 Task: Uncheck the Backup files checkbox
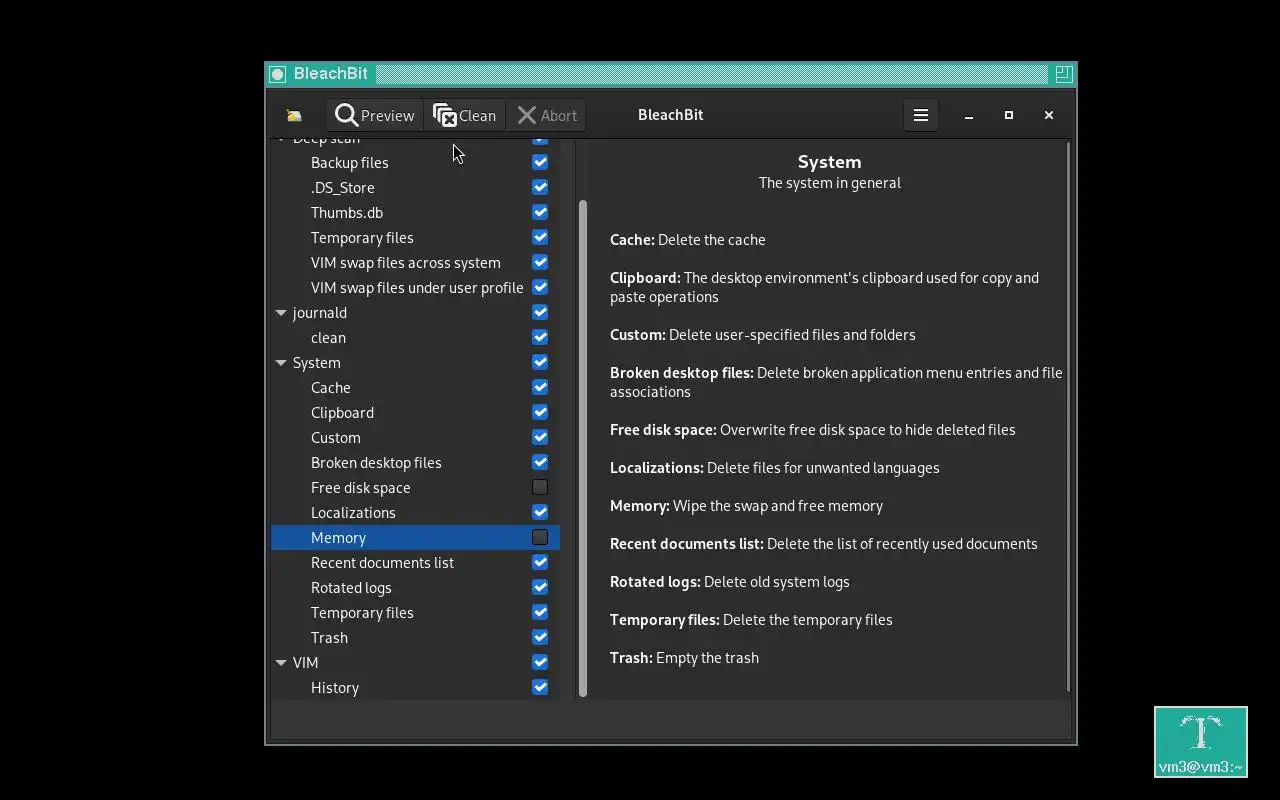point(540,162)
